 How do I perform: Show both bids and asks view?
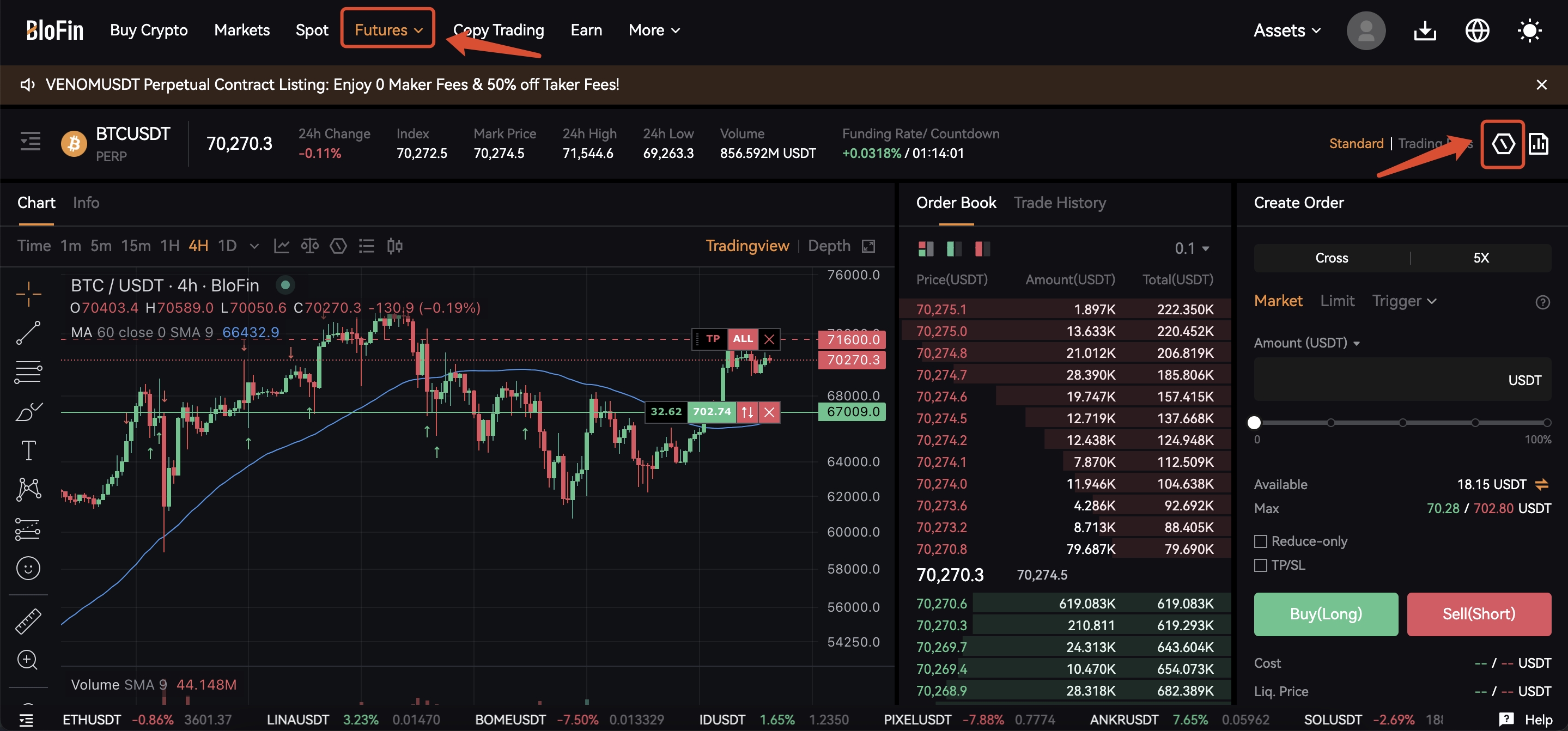tap(926, 248)
